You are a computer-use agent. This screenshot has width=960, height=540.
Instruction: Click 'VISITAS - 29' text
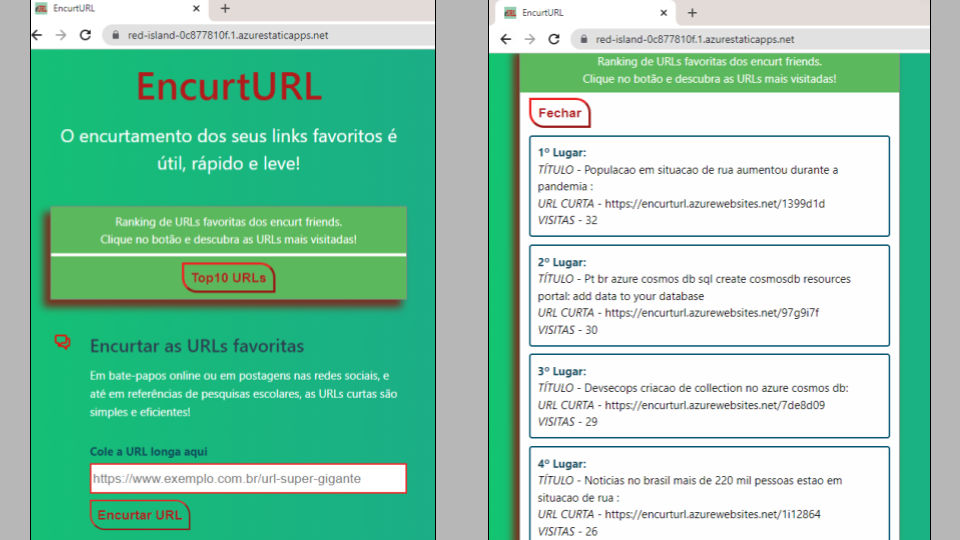tap(567, 421)
